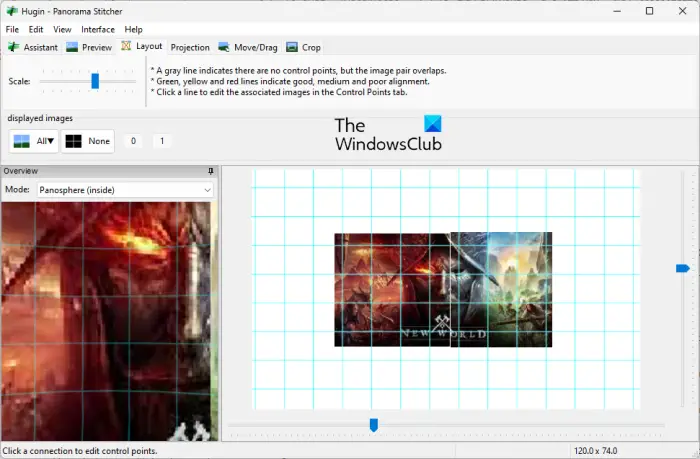Click the horizontal field of view slider handle

374,425
